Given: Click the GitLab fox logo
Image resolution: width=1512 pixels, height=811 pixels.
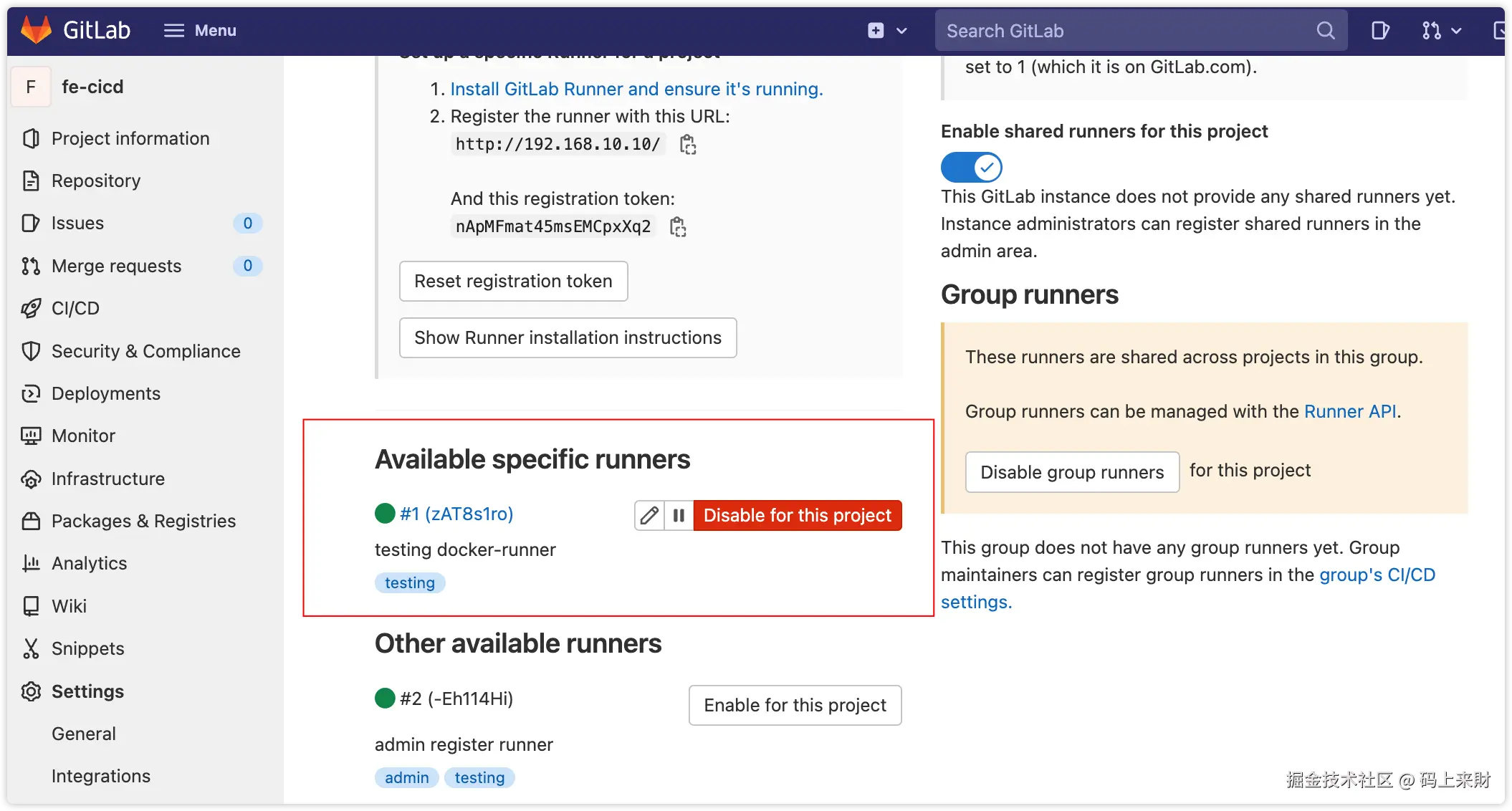Looking at the screenshot, I should click(36, 30).
